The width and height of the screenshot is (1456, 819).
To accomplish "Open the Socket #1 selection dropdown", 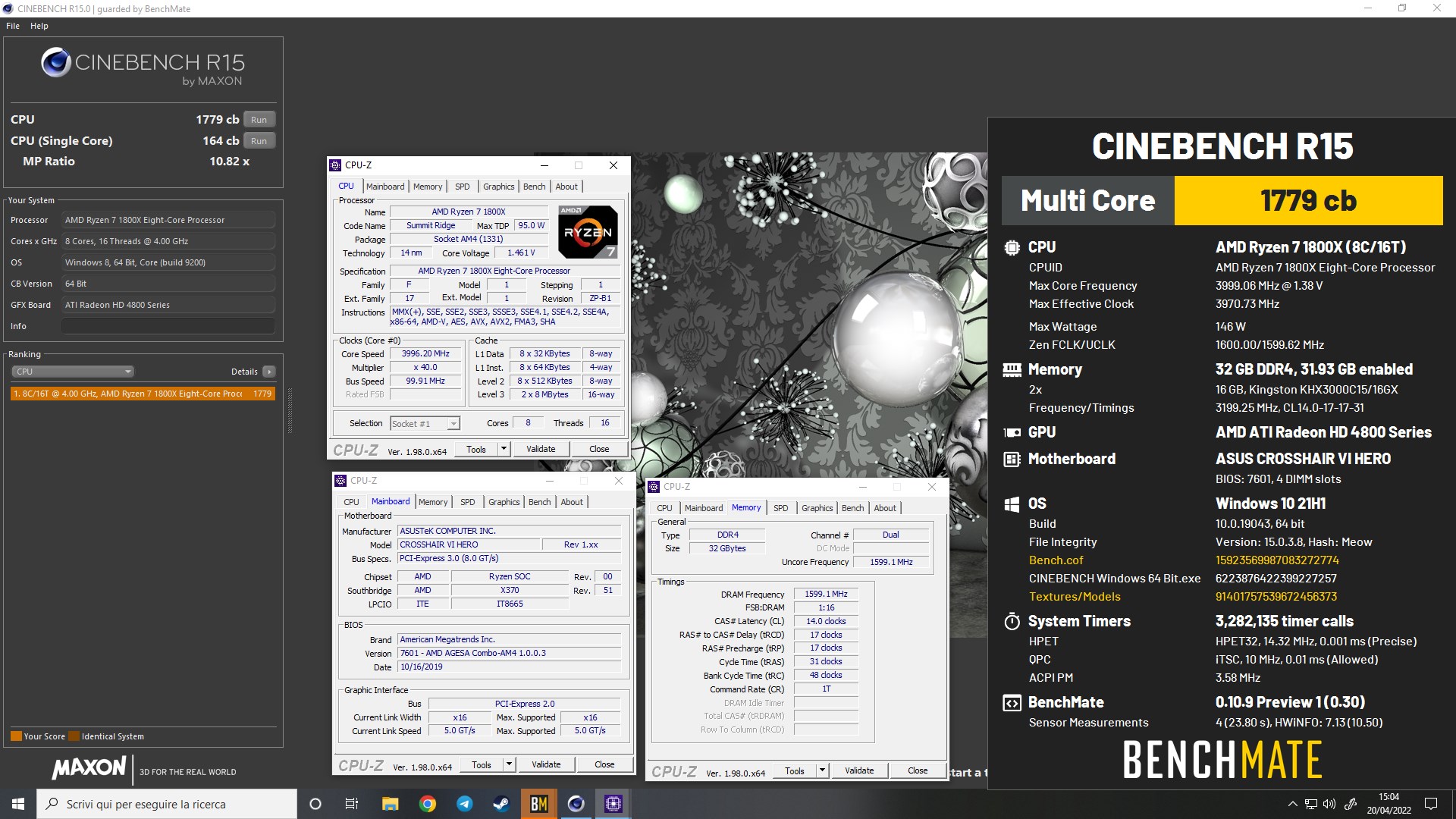I will pos(425,424).
